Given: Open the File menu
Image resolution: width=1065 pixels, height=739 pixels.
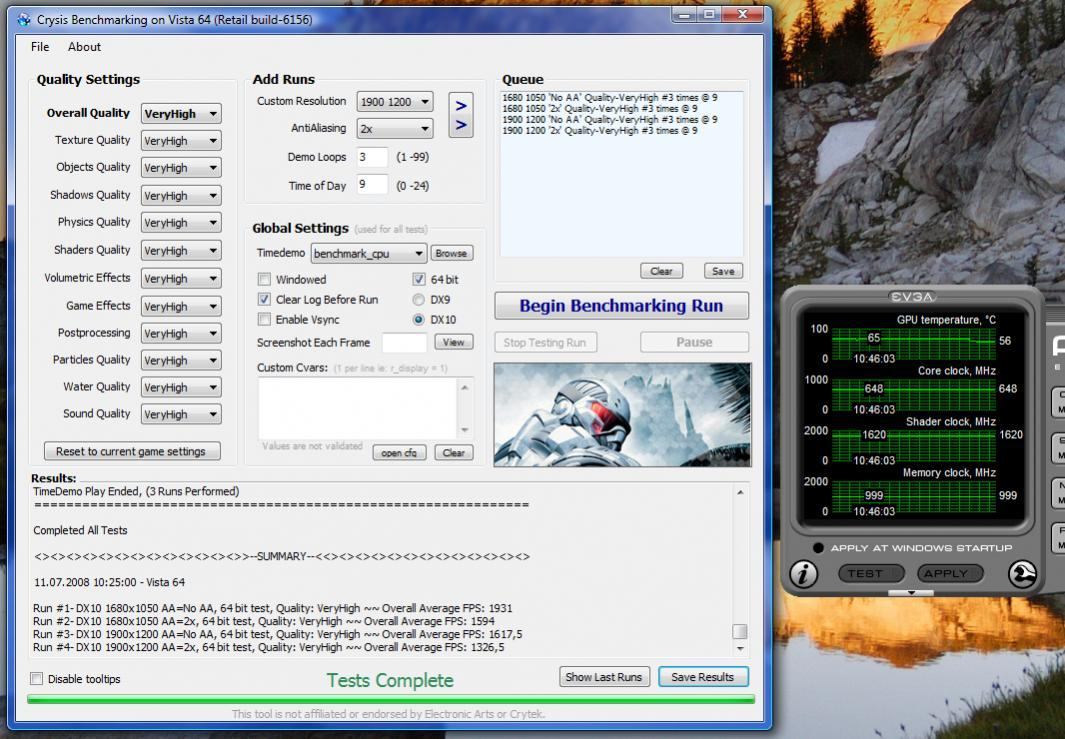Looking at the screenshot, I should click(40, 47).
